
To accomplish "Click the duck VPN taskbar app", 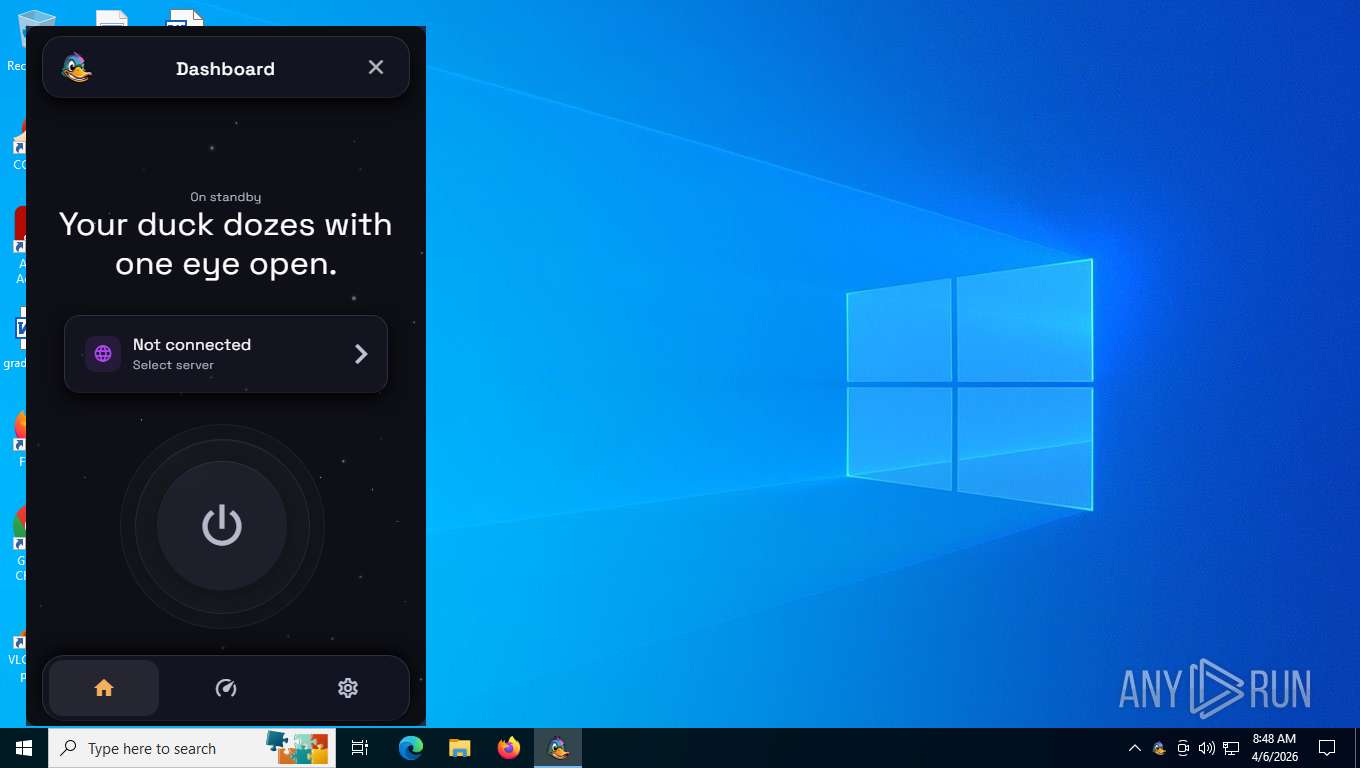I will (558, 748).
